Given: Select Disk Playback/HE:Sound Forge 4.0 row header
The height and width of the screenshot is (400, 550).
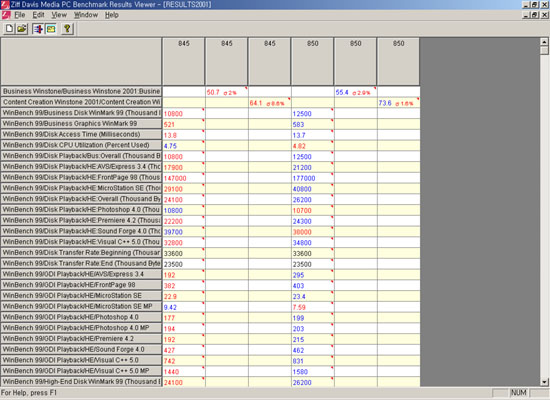Looking at the screenshot, I should tap(81, 231).
